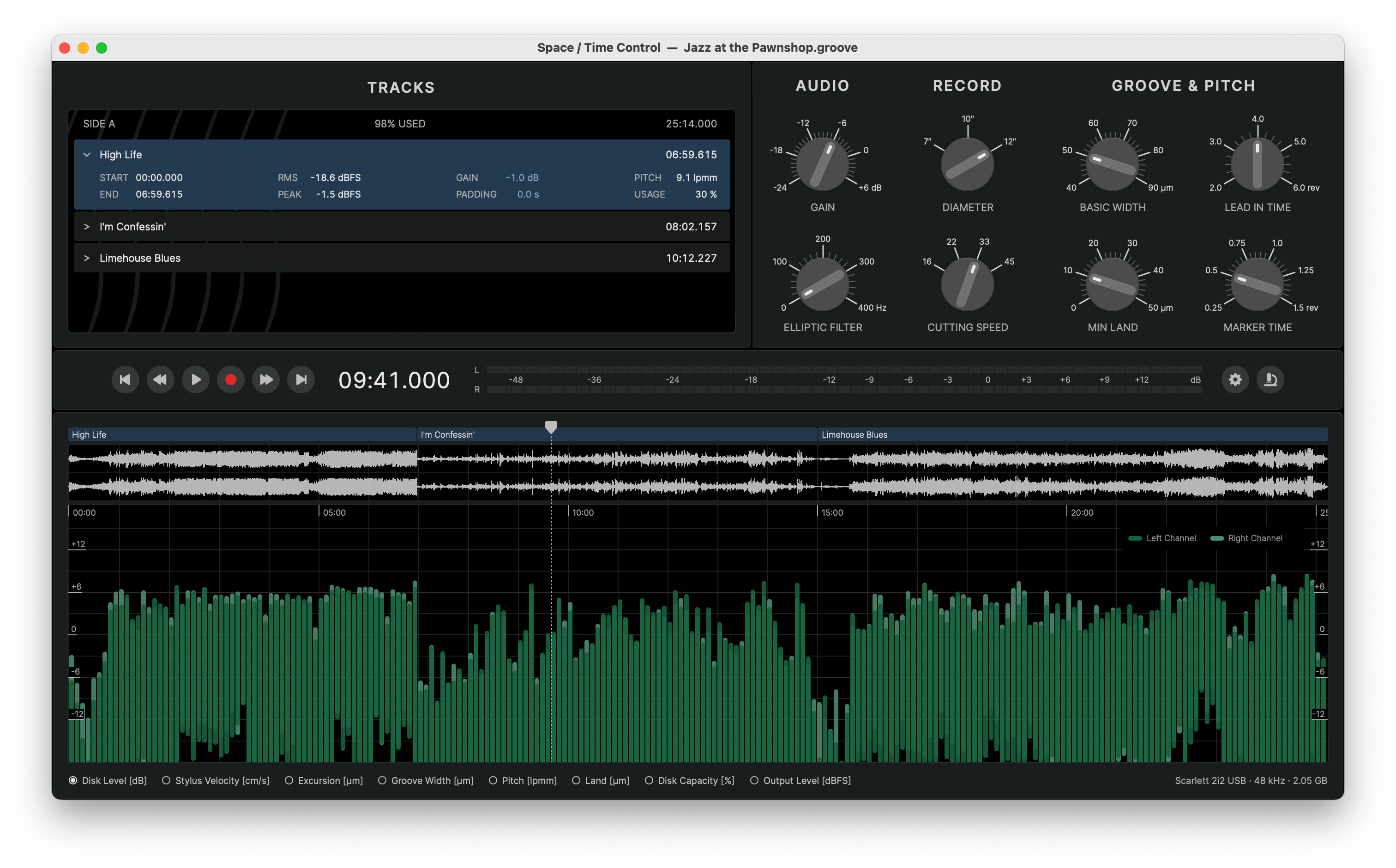
Task: Select Limehouse Blues segment label in timeline
Action: 854,434
